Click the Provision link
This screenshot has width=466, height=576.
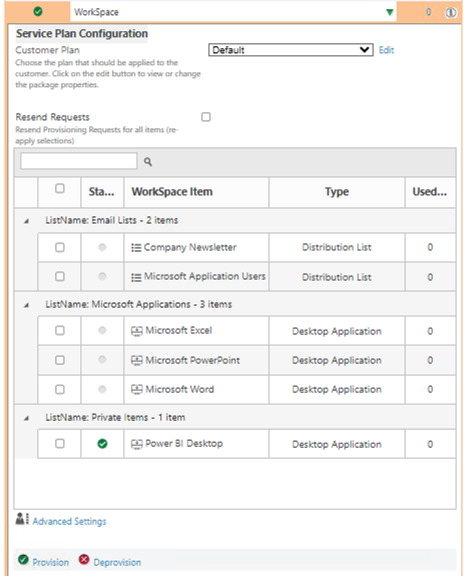(51, 562)
